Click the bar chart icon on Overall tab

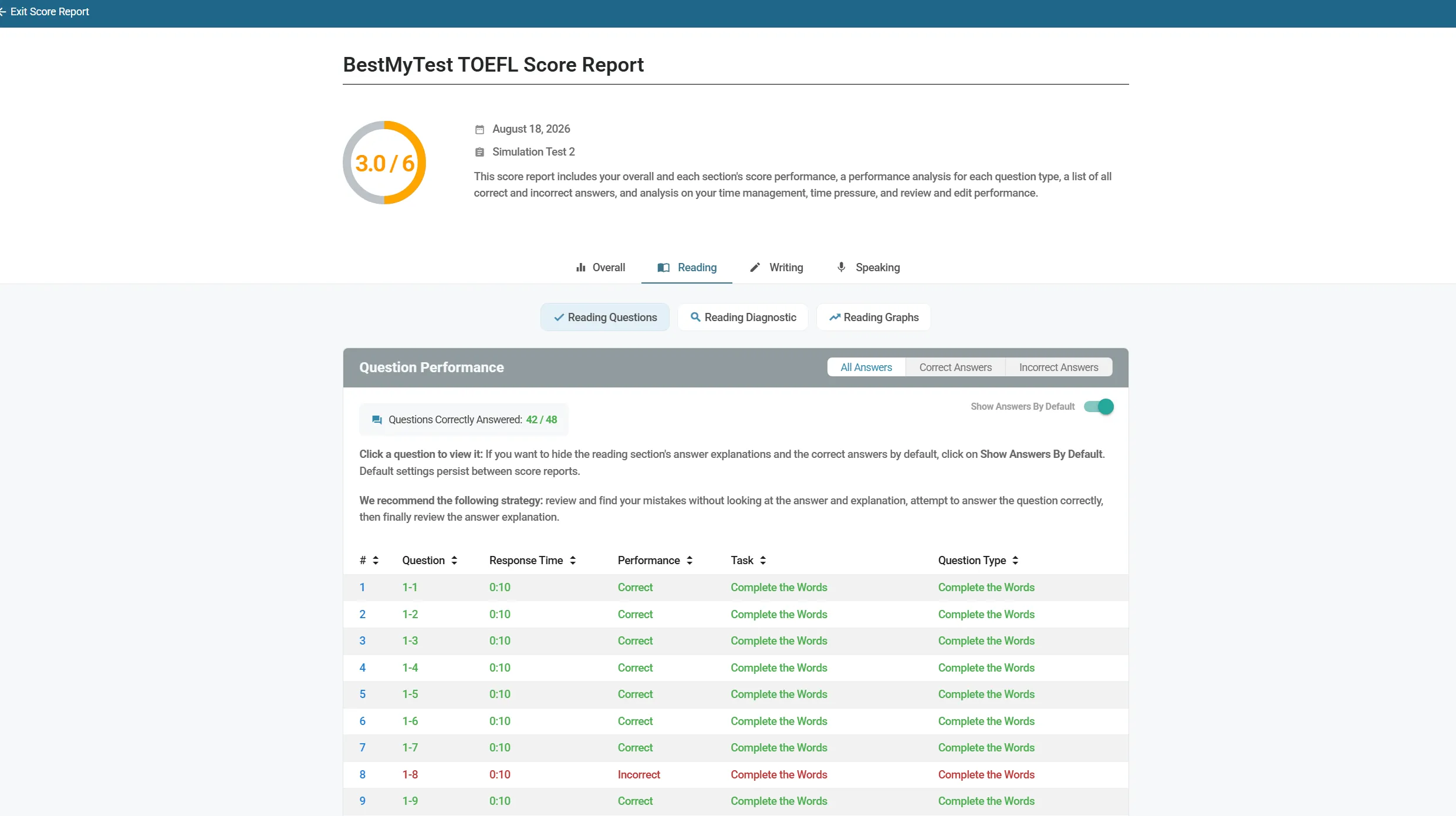click(580, 268)
